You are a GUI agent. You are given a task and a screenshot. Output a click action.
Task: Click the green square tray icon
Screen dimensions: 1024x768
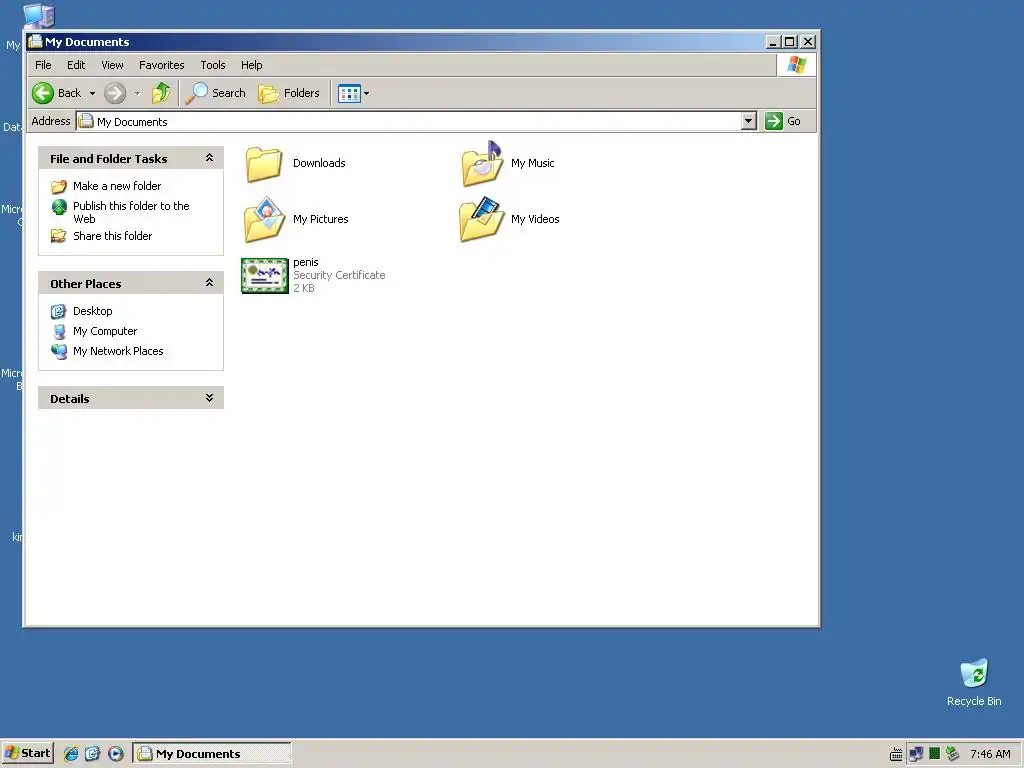[935, 754]
